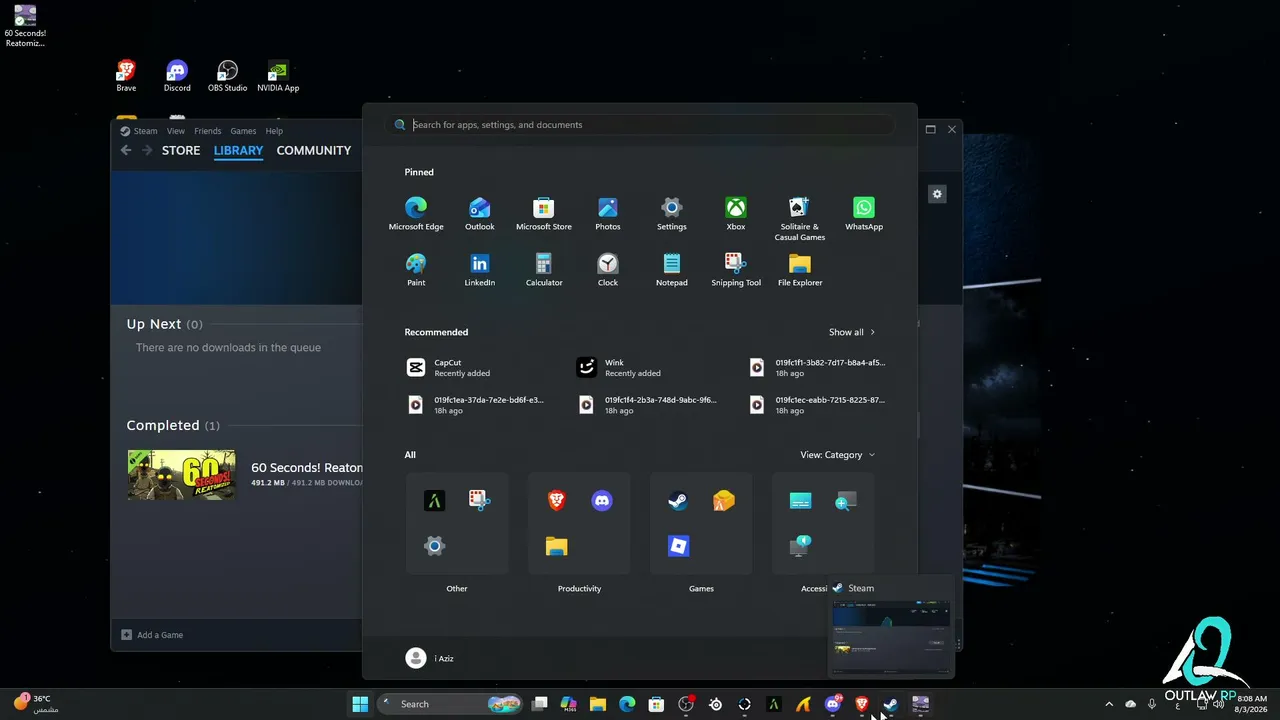This screenshot has height=720, width=1280.
Task: Show all recommended items
Action: point(852,332)
